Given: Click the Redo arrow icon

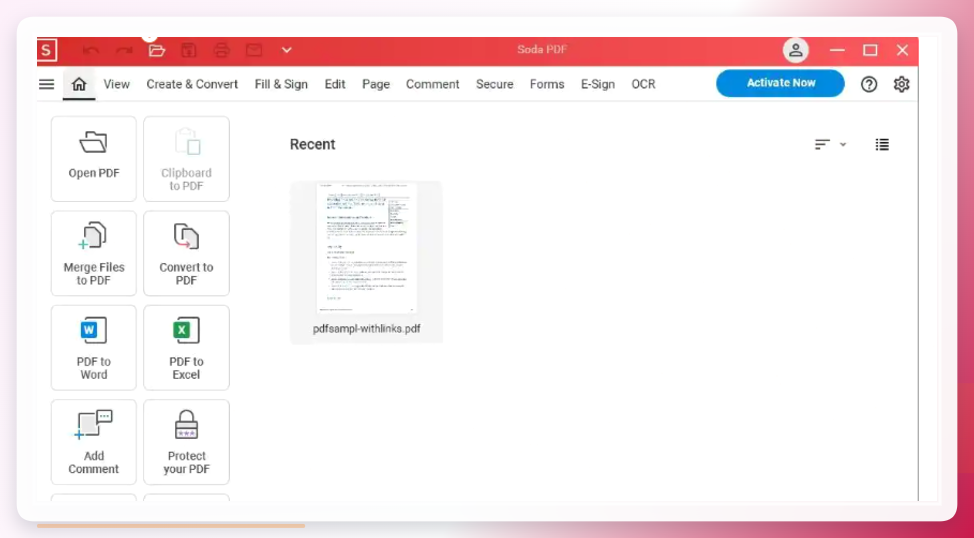Looking at the screenshot, I should (x=124, y=50).
